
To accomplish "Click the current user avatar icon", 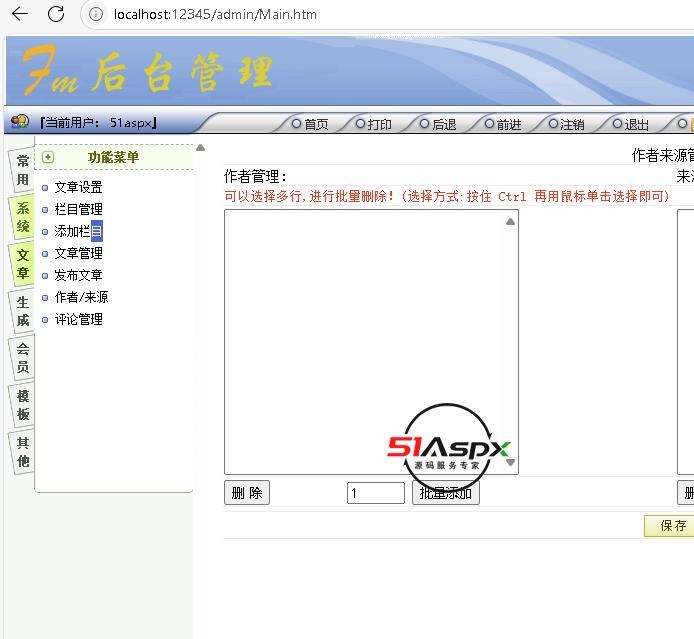I will tap(20, 121).
